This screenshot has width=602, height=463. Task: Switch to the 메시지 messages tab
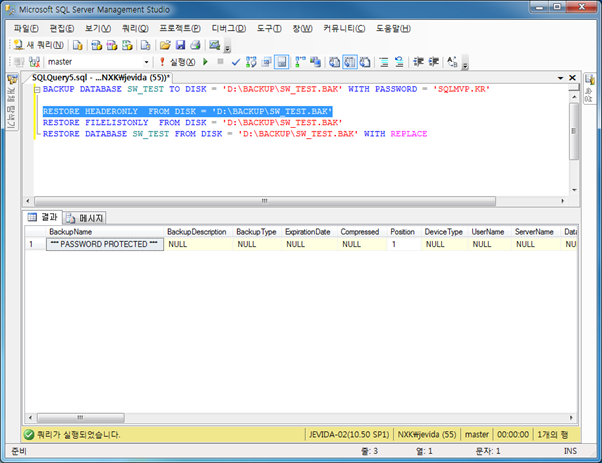point(84,218)
